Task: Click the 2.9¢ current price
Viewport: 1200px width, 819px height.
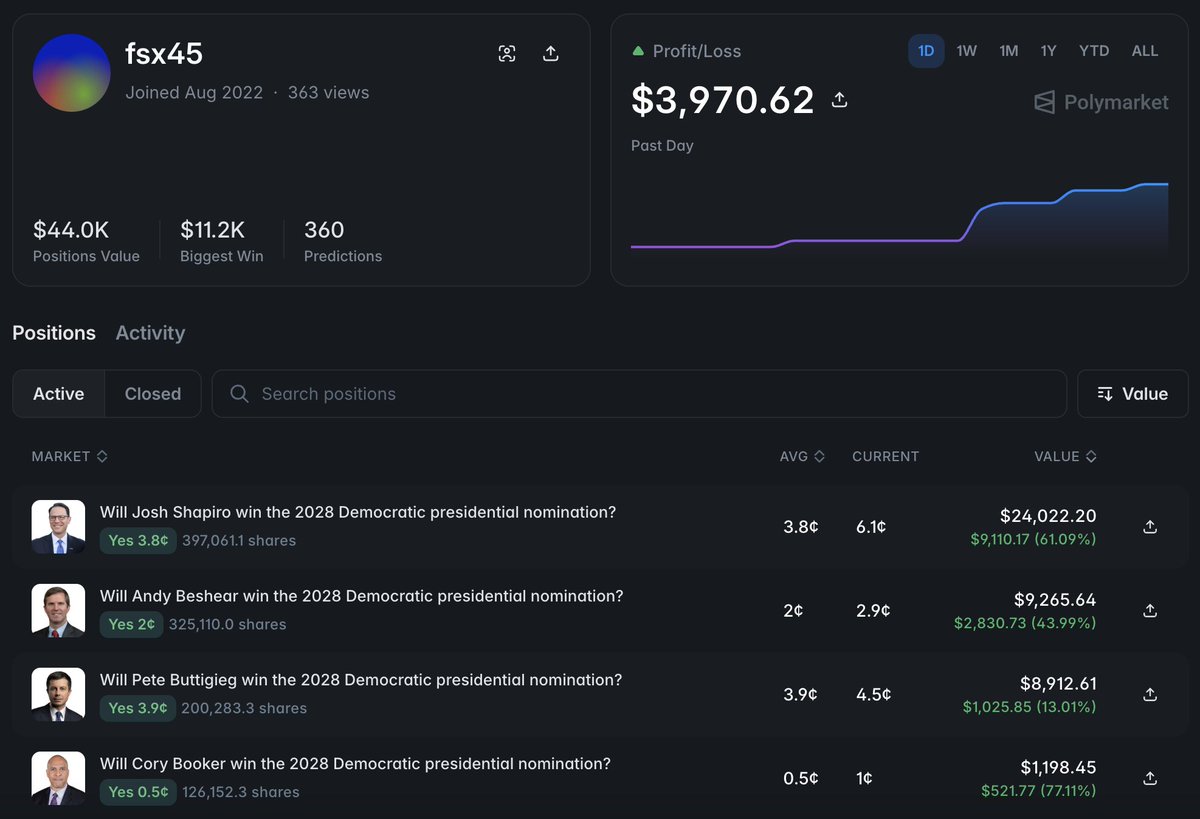Action: point(873,610)
